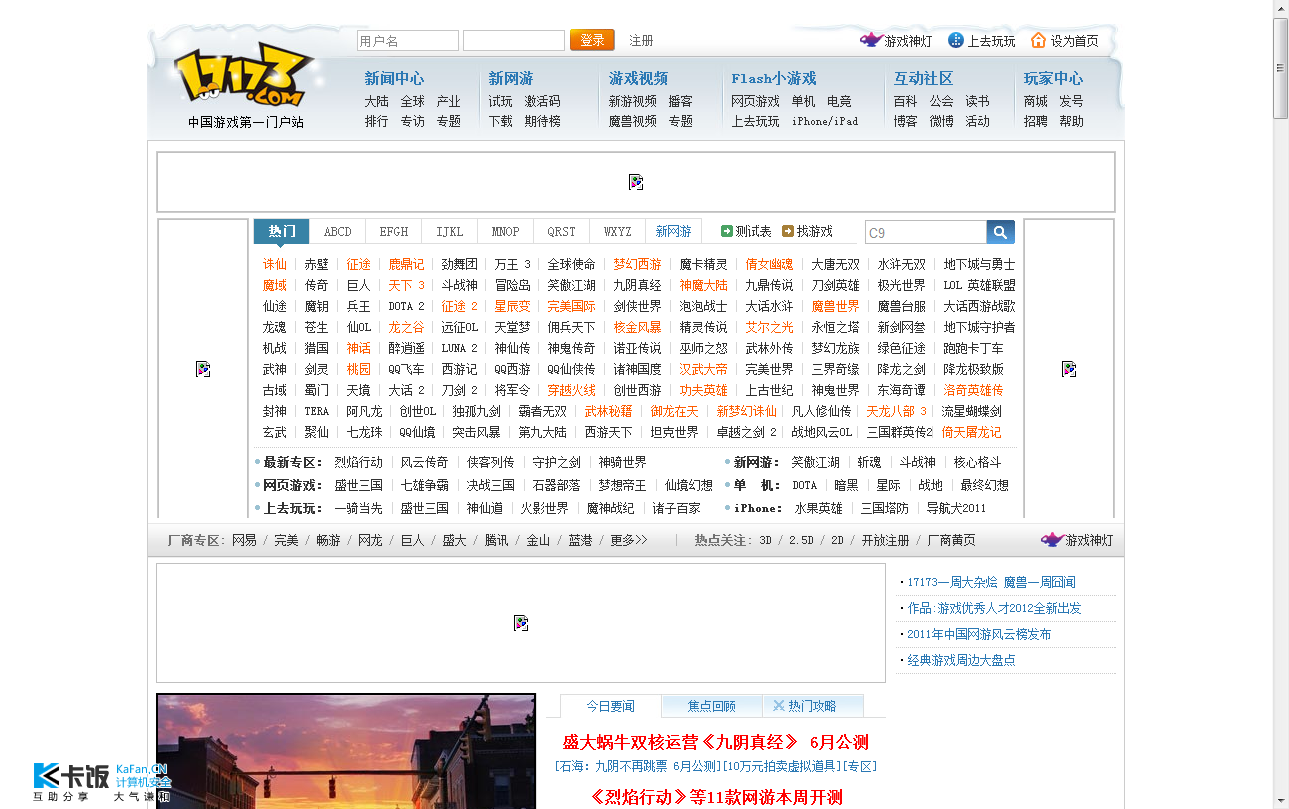1289x809 pixels.
Task: Click the broken image in the top banner
Action: click(x=636, y=182)
